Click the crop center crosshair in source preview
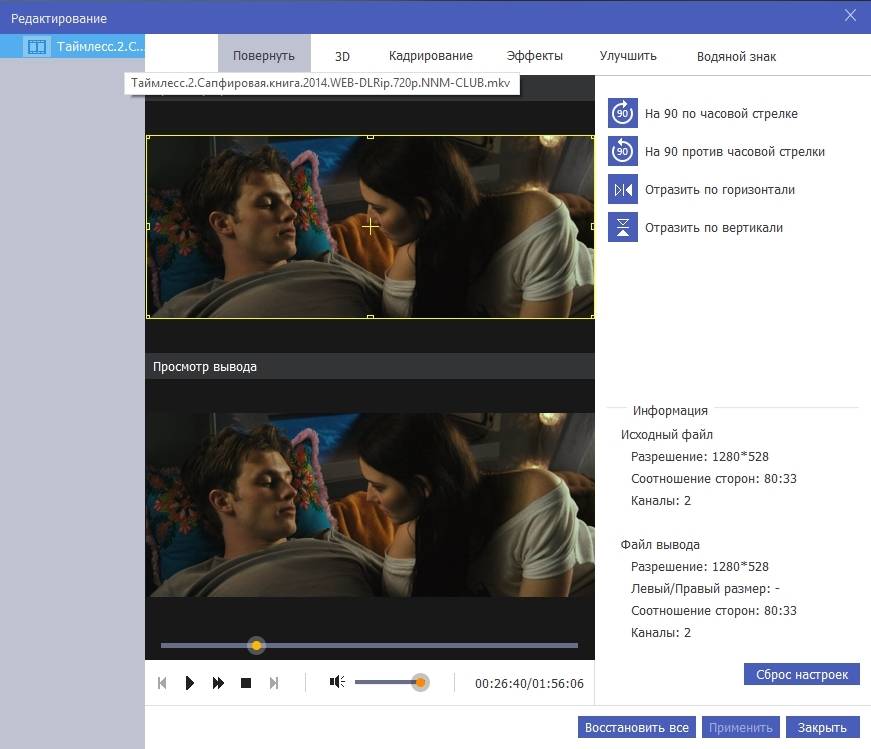The width and height of the screenshot is (871, 749). [x=370, y=226]
